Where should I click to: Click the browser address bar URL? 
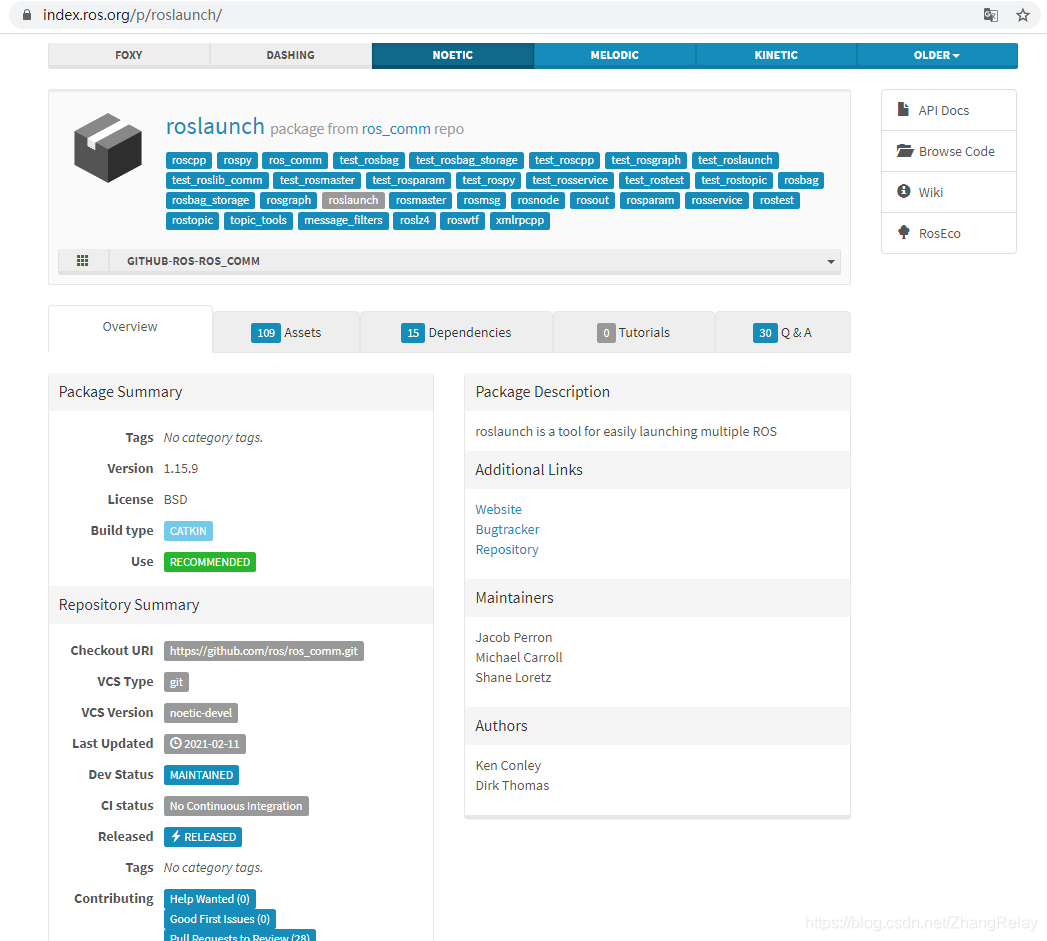tap(132, 15)
